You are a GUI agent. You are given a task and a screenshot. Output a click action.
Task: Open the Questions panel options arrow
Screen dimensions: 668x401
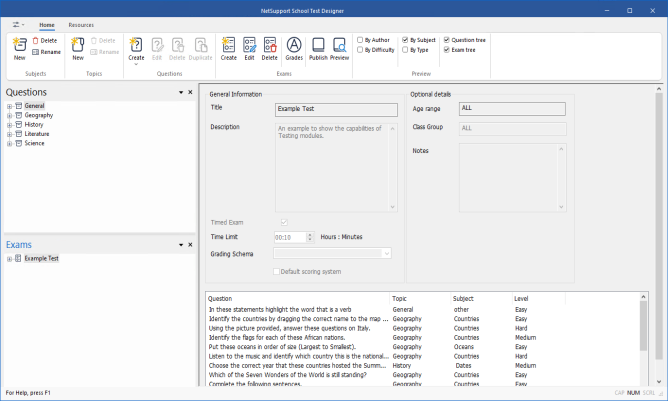click(181, 92)
